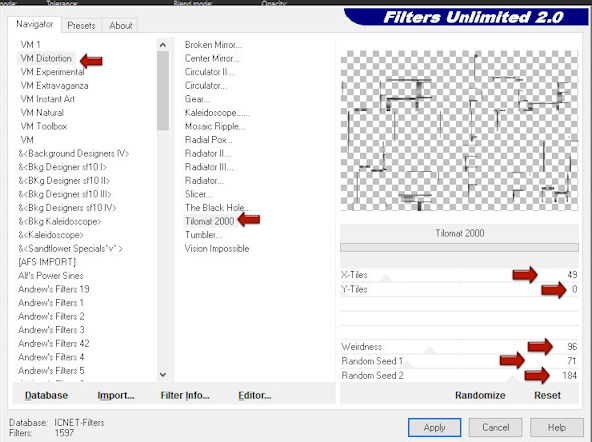Select the VM Extravaganza category
This screenshot has height=442, width=592.
point(54,86)
